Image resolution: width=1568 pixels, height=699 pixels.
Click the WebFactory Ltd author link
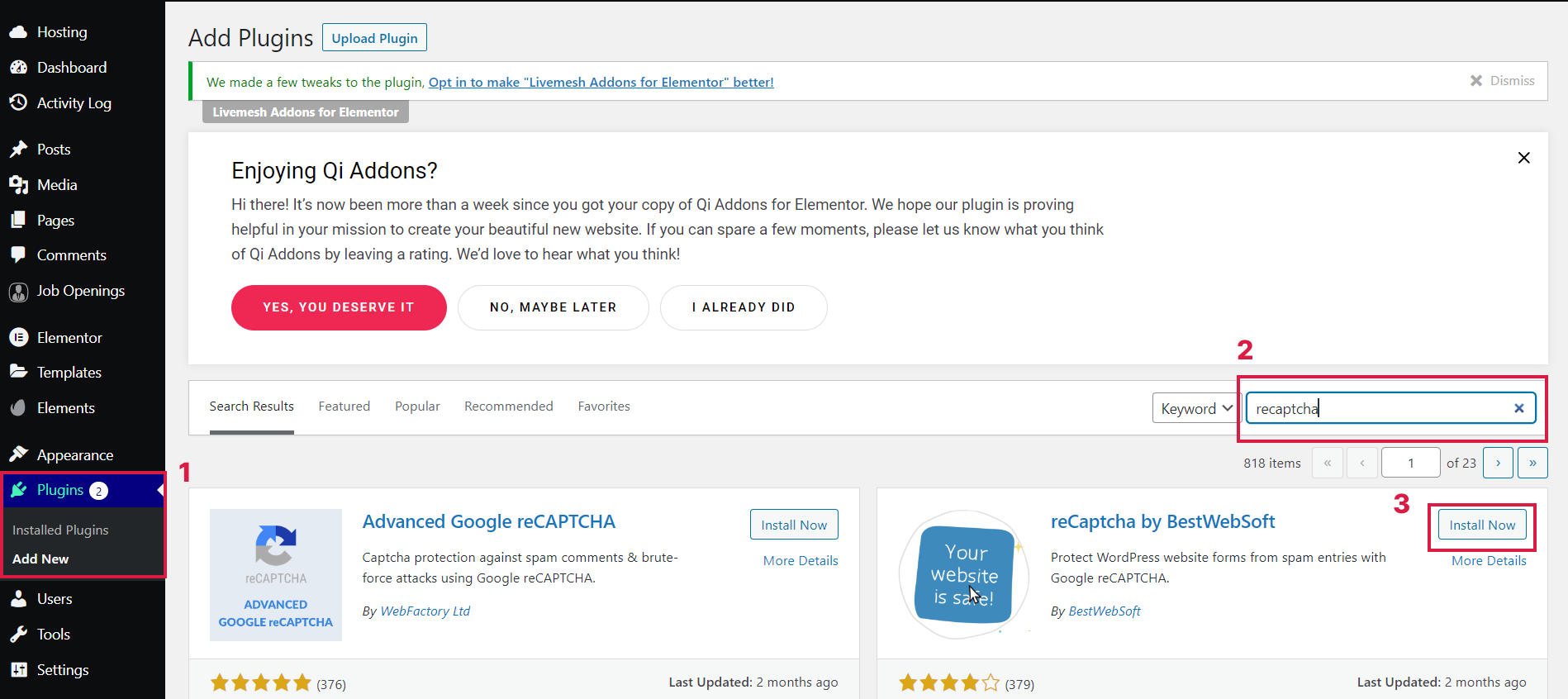tap(425, 611)
